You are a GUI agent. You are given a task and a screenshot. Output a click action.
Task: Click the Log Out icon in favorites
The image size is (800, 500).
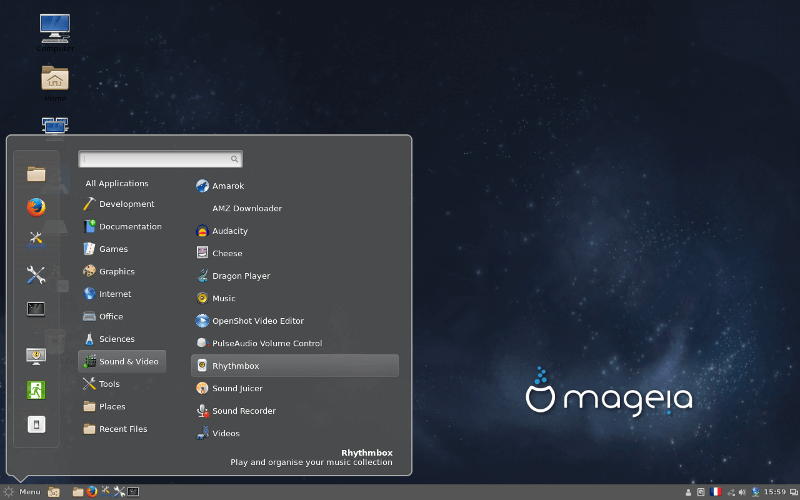[36, 390]
